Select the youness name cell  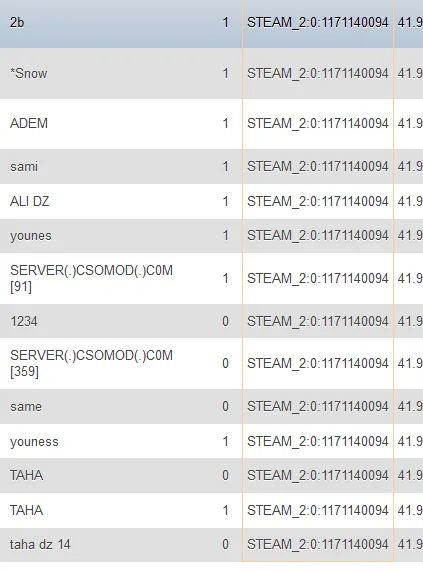pyautogui.click(x=34, y=441)
